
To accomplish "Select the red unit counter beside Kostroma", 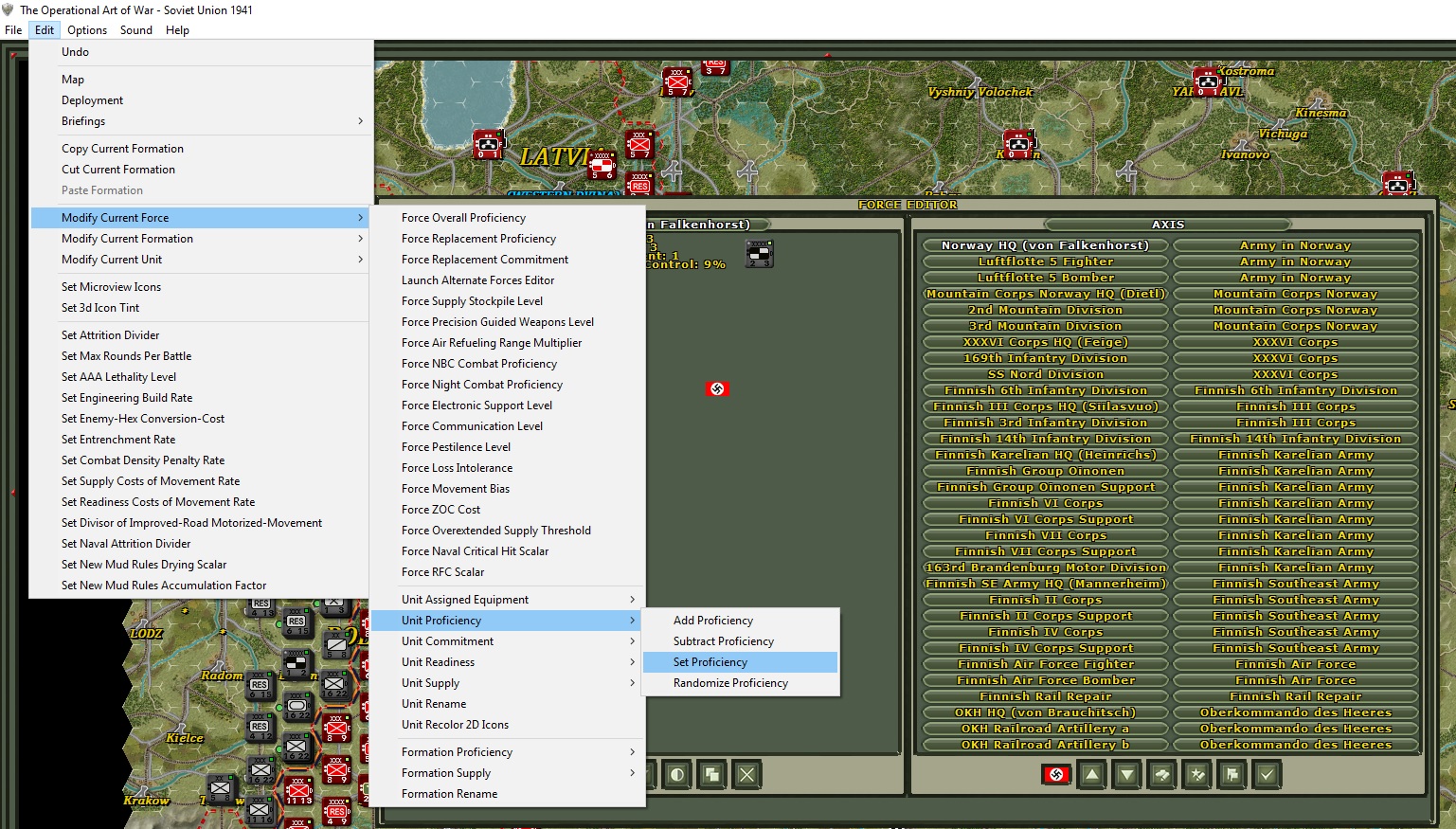I will 1206,81.
